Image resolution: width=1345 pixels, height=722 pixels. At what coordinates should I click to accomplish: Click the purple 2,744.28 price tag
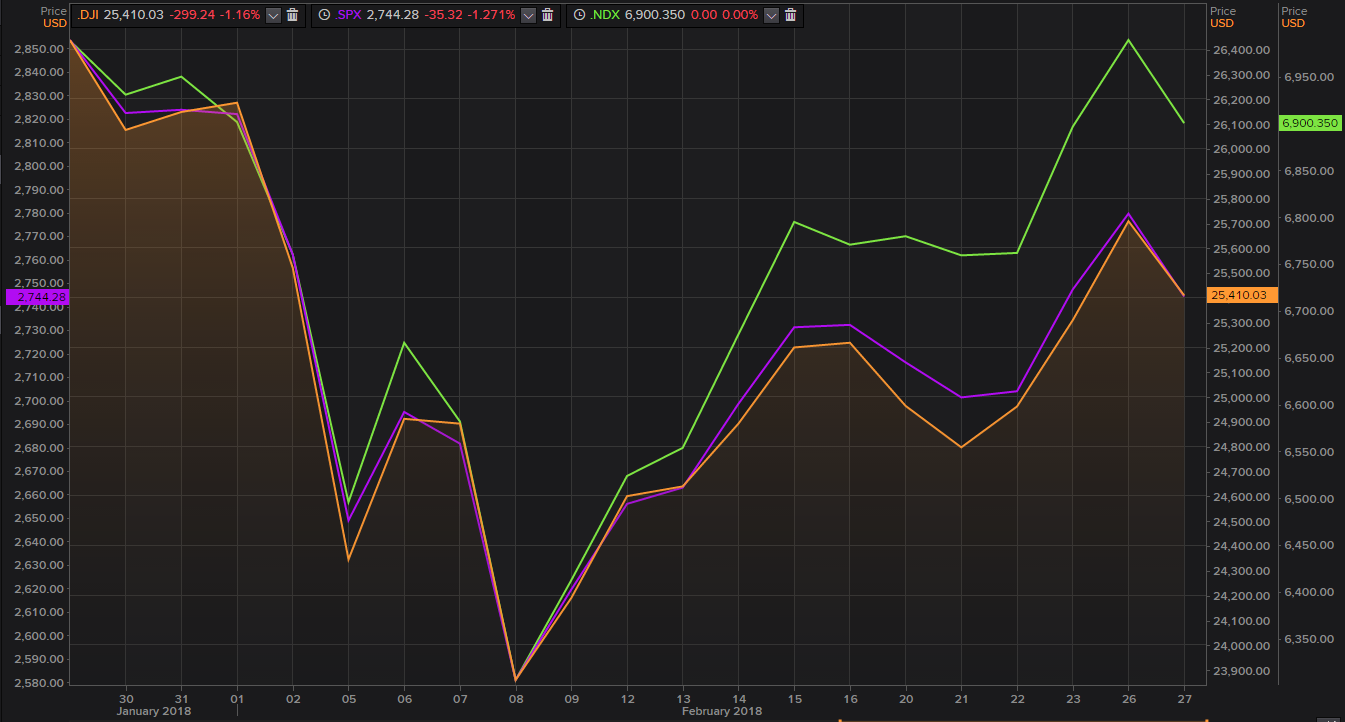pyautogui.click(x=37, y=297)
